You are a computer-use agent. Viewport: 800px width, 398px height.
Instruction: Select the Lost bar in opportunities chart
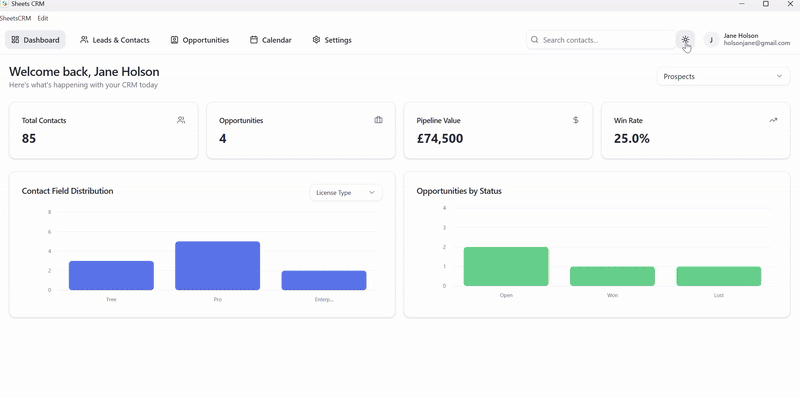[719, 276]
